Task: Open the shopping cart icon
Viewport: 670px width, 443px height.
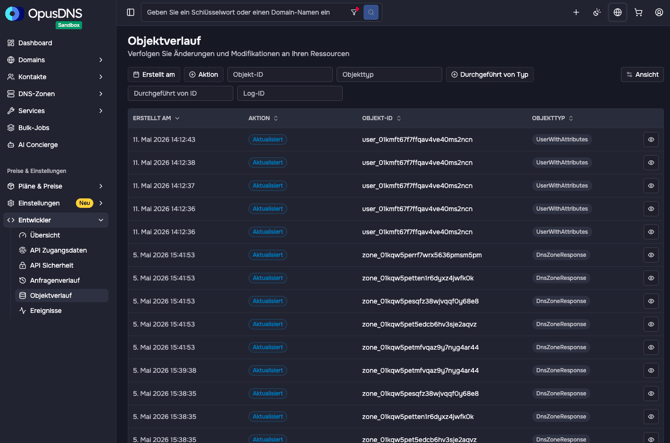Action: tap(638, 12)
